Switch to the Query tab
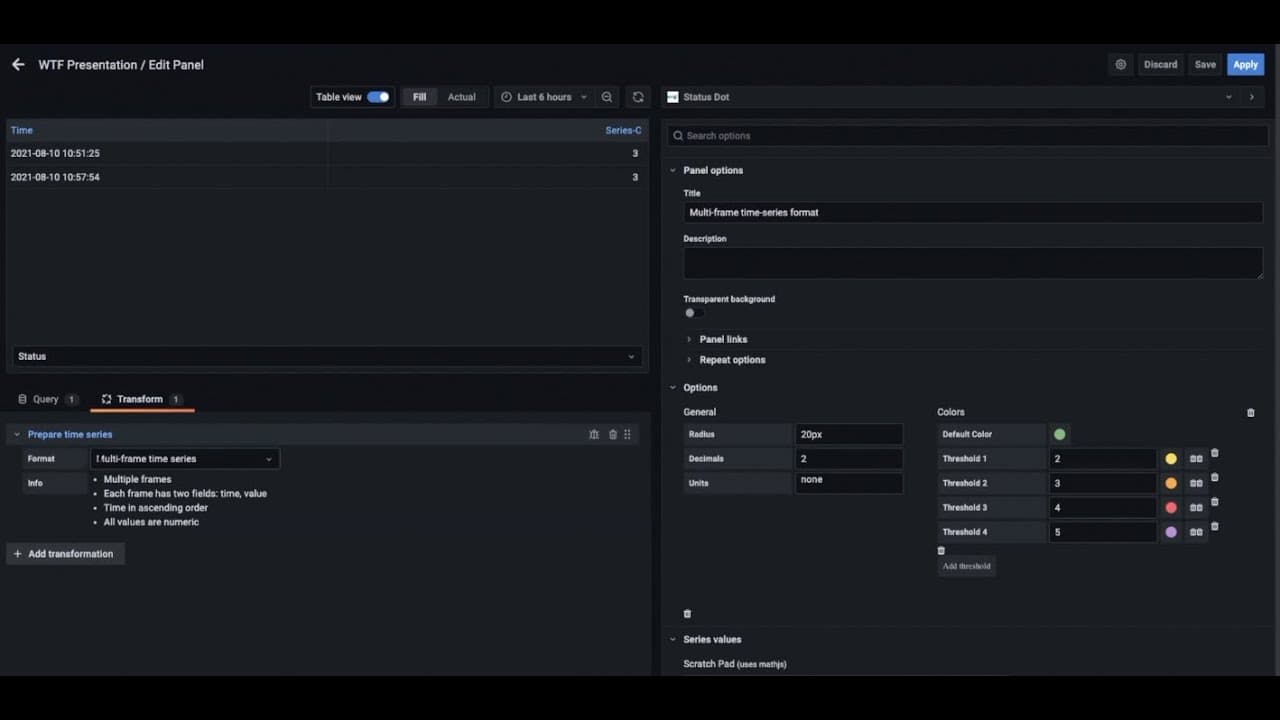This screenshot has width=1280, height=720. pos(47,400)
